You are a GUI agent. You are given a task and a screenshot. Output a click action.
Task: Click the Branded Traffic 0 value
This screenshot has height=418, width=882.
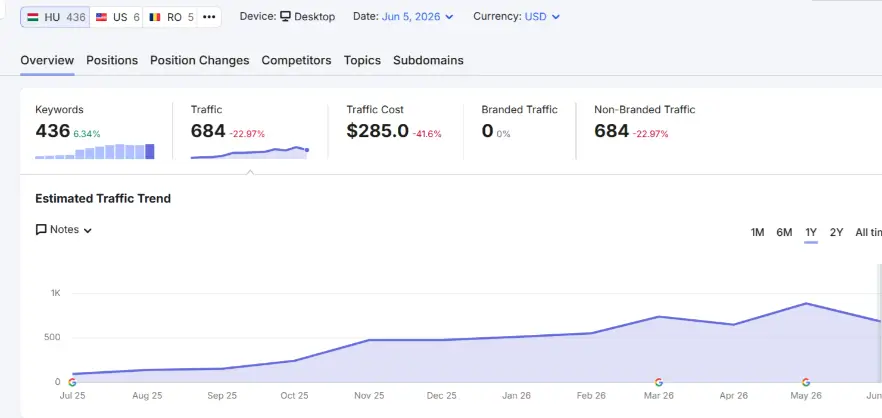pos(487,131)
